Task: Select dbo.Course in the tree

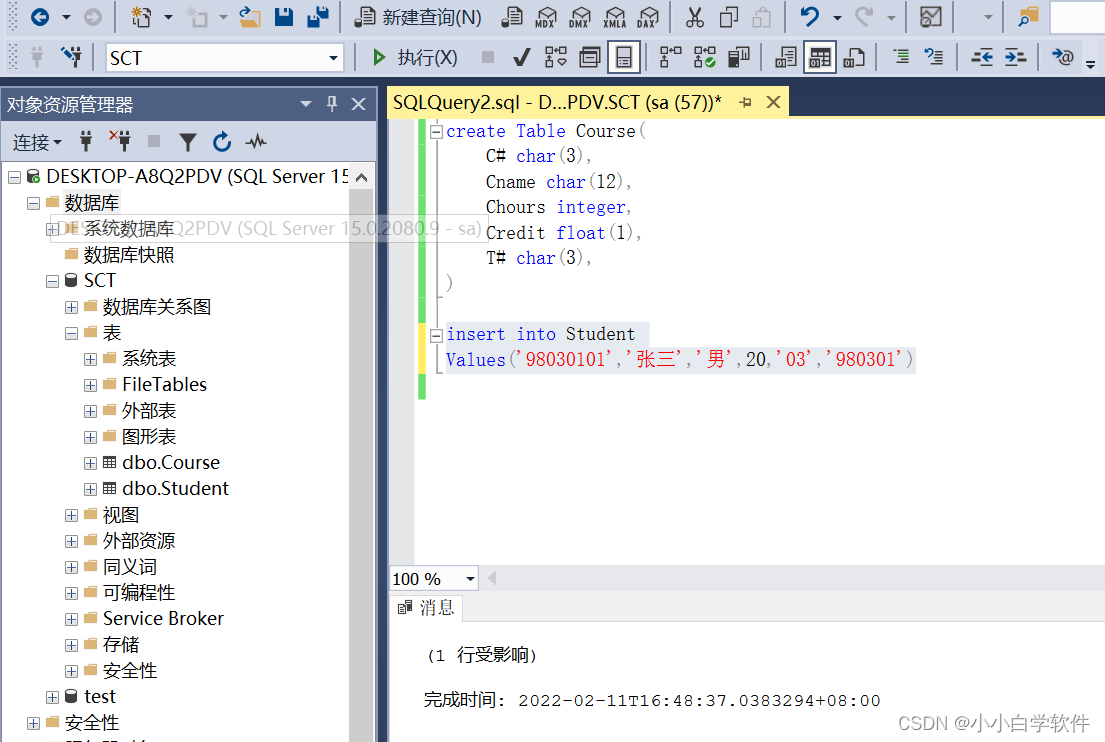Action: [170, 463]
